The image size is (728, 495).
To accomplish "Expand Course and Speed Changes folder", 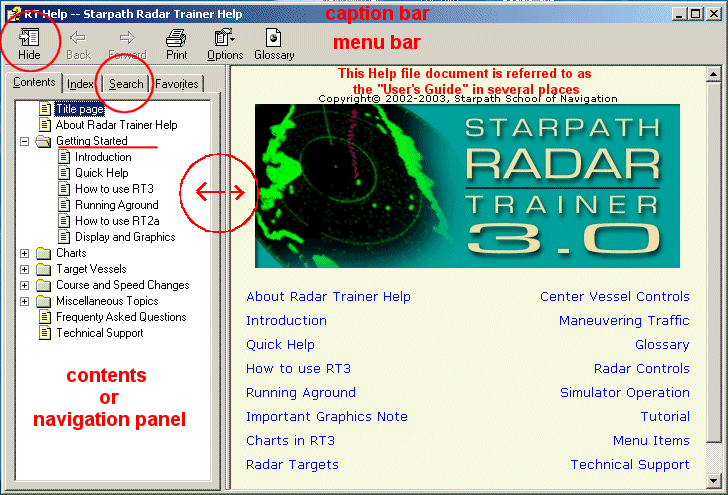I will pos(25,285).
